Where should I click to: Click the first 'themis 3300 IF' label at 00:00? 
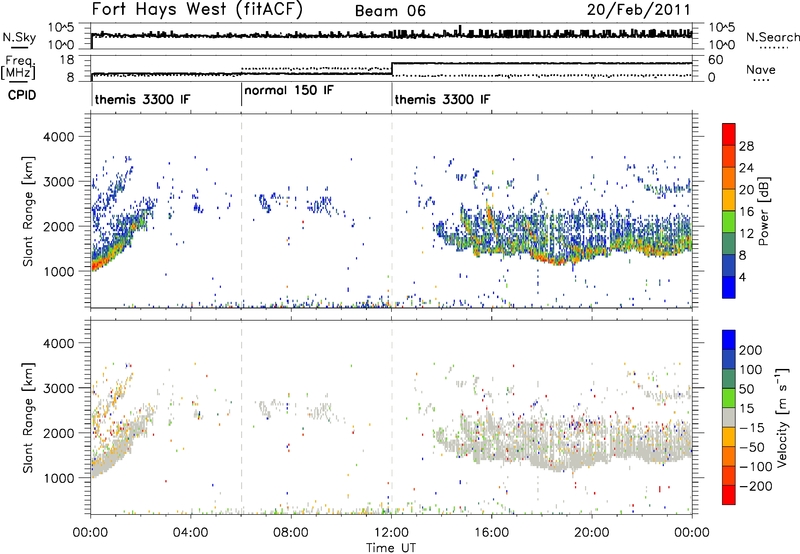142,99
